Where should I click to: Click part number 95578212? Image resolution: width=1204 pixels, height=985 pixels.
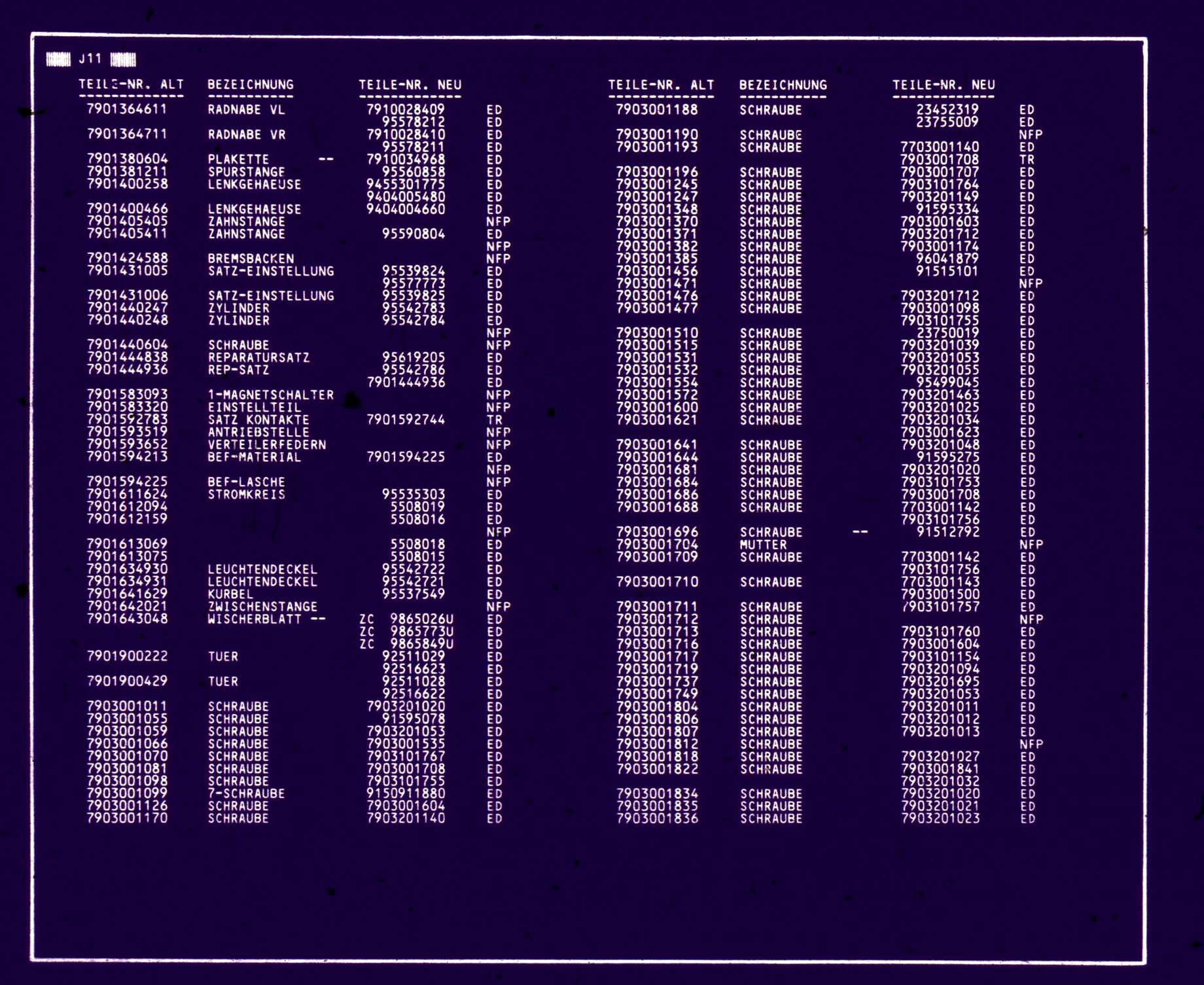pos(414,122)
